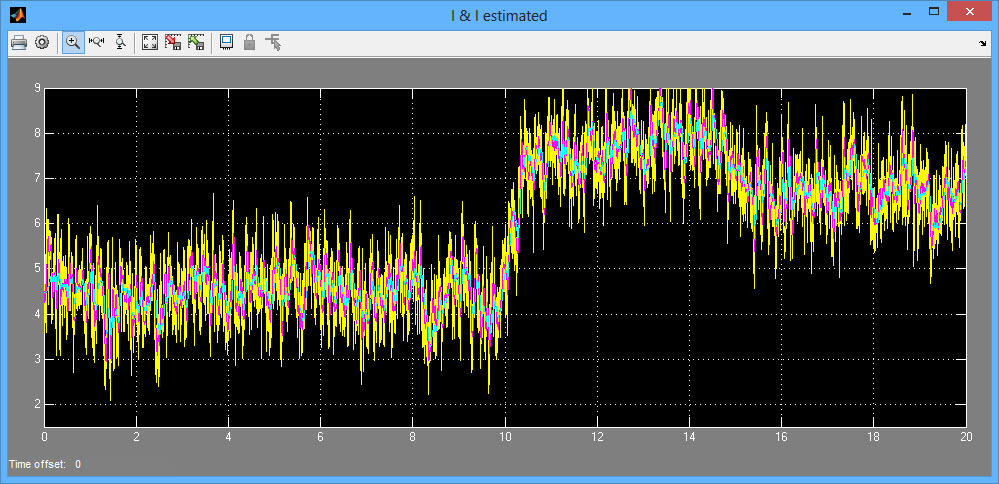
Task: Click the Time offset label
Action: pyautogui.click(x=38, y=464)
